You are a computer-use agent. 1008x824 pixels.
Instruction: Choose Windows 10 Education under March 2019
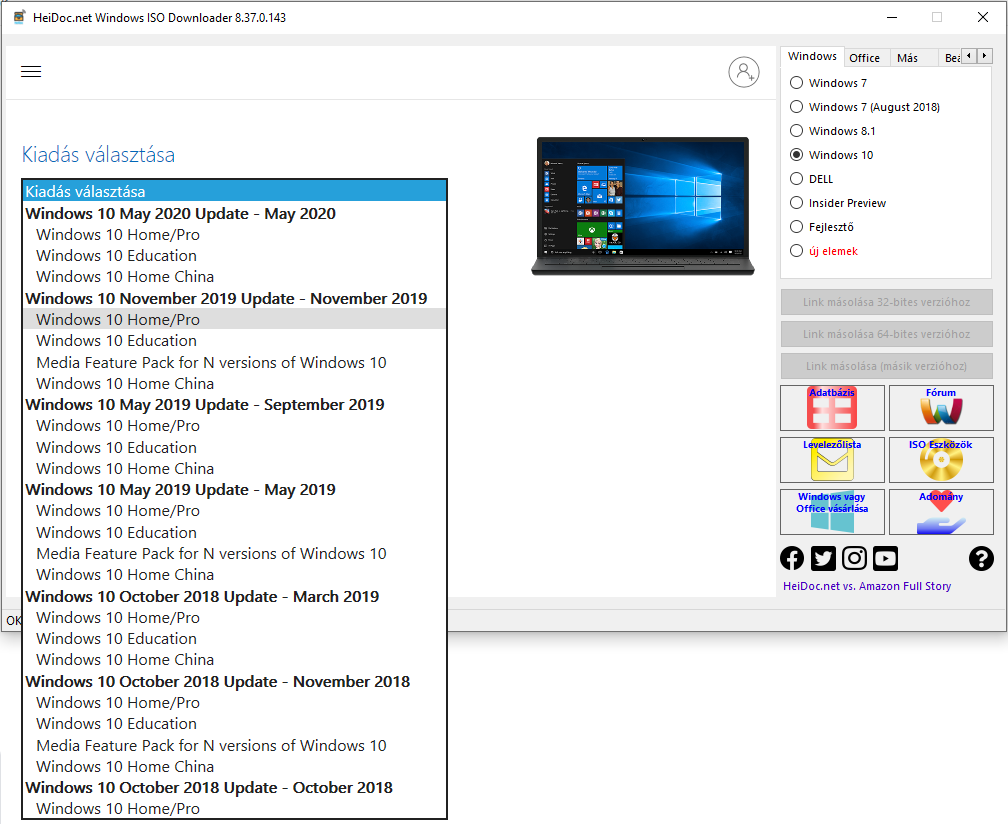pos(235,639)
